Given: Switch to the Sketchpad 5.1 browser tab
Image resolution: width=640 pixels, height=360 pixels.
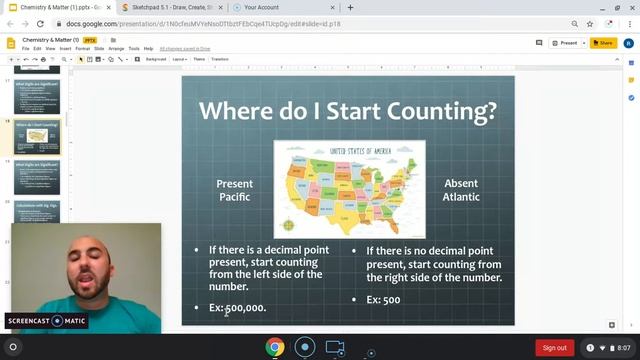Looking at the screenshot, I should tap(171, 7).
